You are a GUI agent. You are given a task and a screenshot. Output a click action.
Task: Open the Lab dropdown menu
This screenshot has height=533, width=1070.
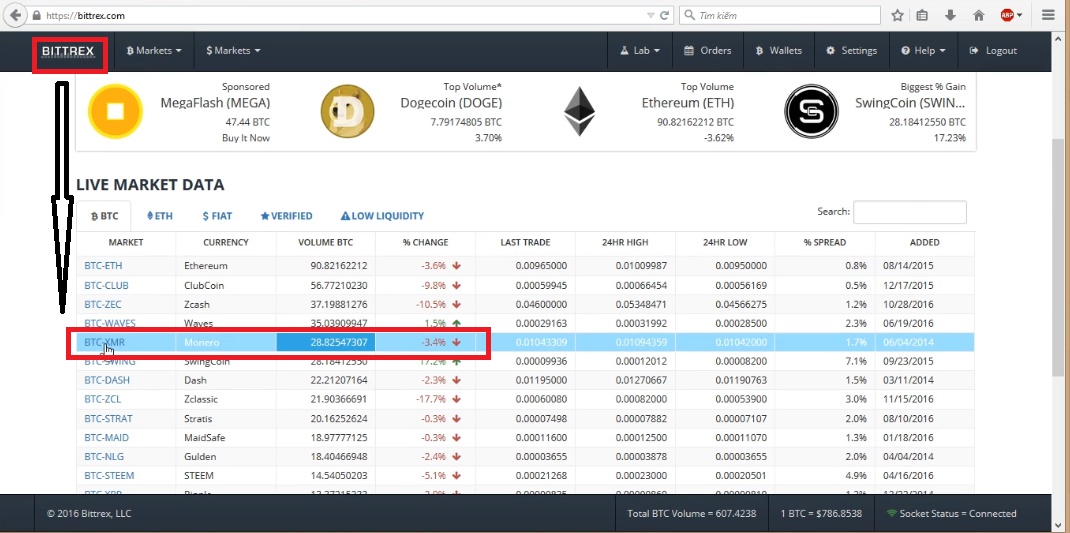click(640, 51)
